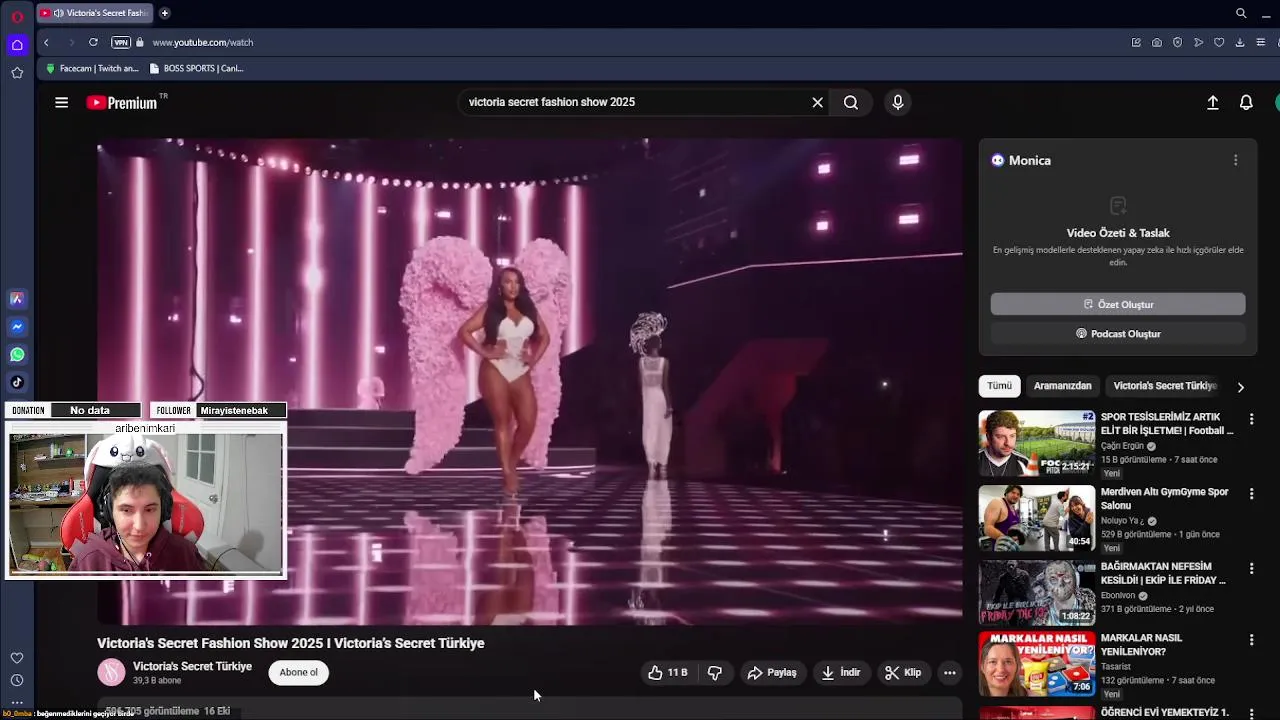The image size is (1280, 720).
Task: Clear the search query with X
Action: (817, 102)
